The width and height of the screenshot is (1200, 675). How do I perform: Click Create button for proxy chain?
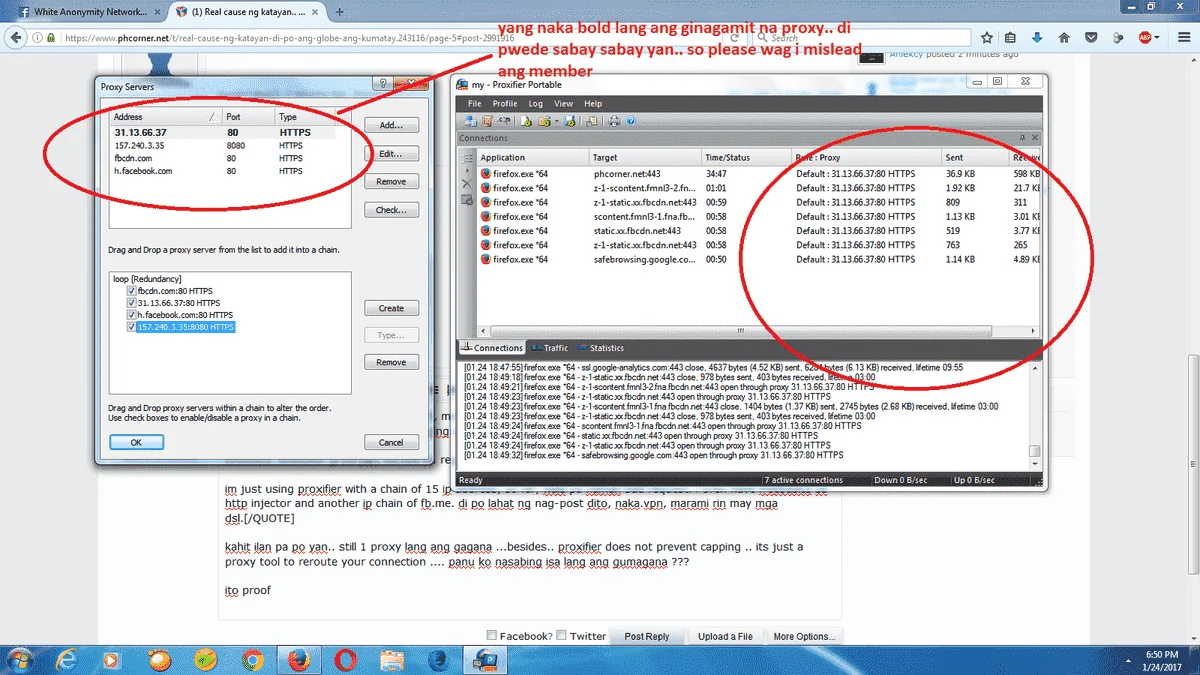pos(391,308)
